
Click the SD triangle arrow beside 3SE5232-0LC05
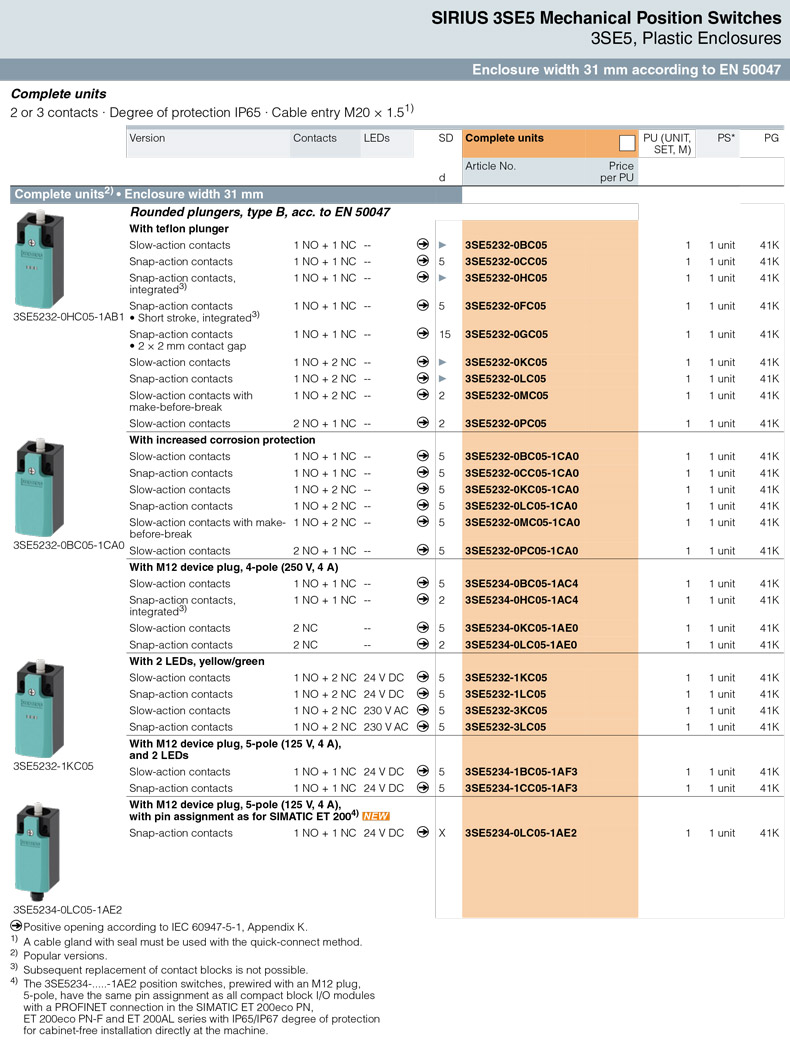point(442,379)
